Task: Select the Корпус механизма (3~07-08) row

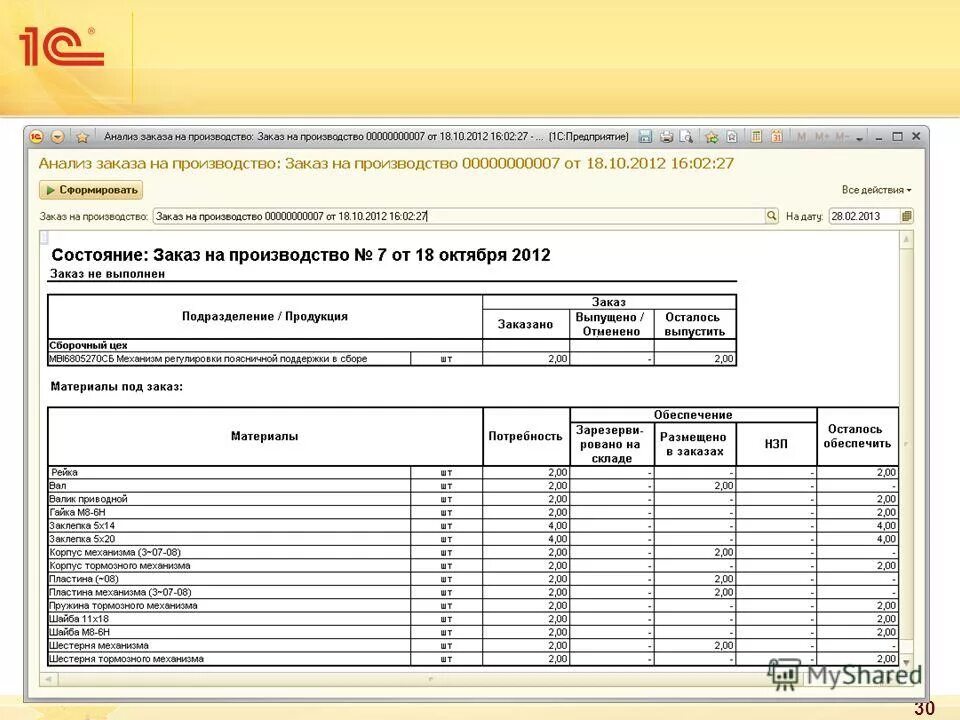Action: click(473, 552)
